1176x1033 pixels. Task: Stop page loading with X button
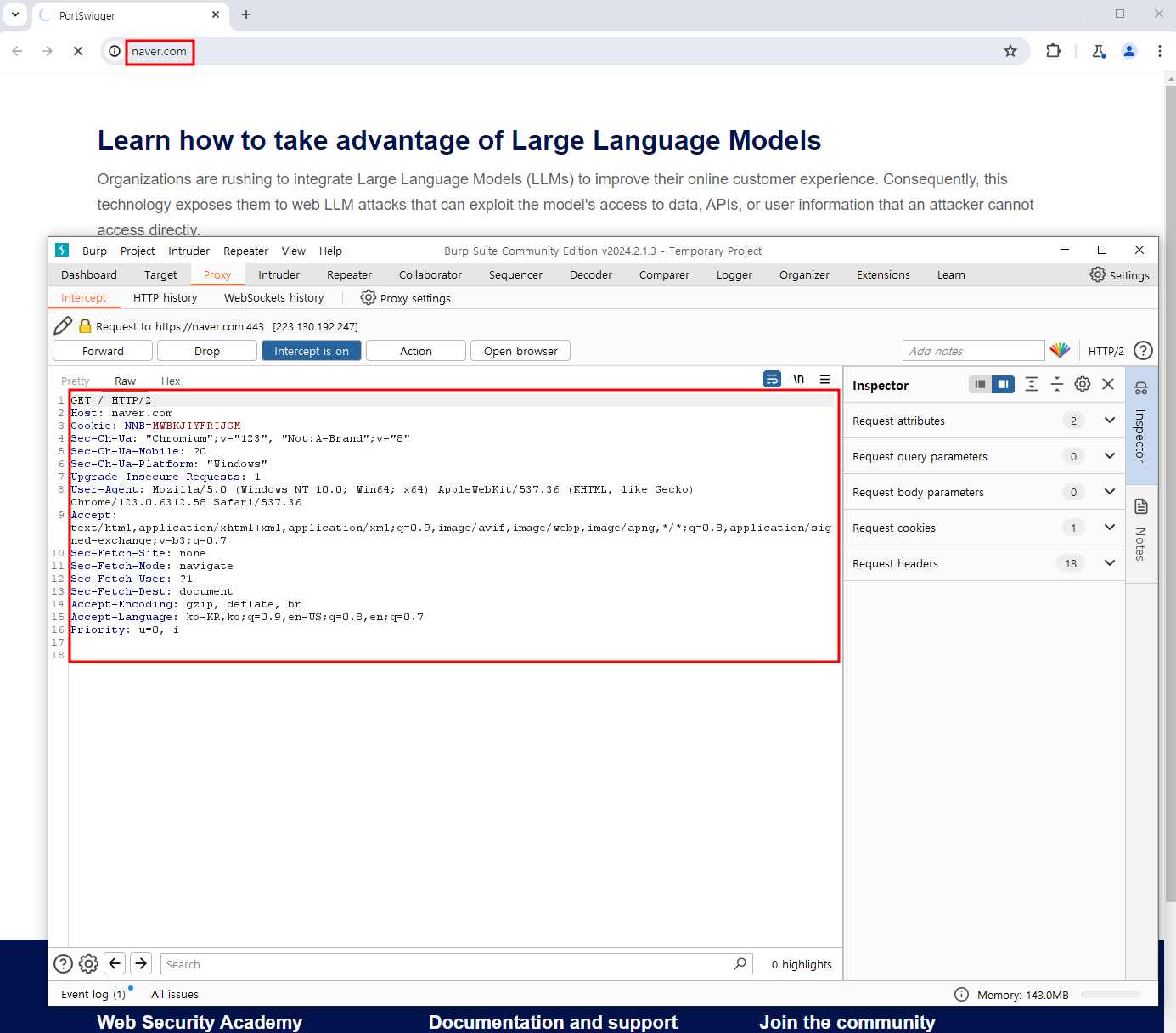point(78,51)
